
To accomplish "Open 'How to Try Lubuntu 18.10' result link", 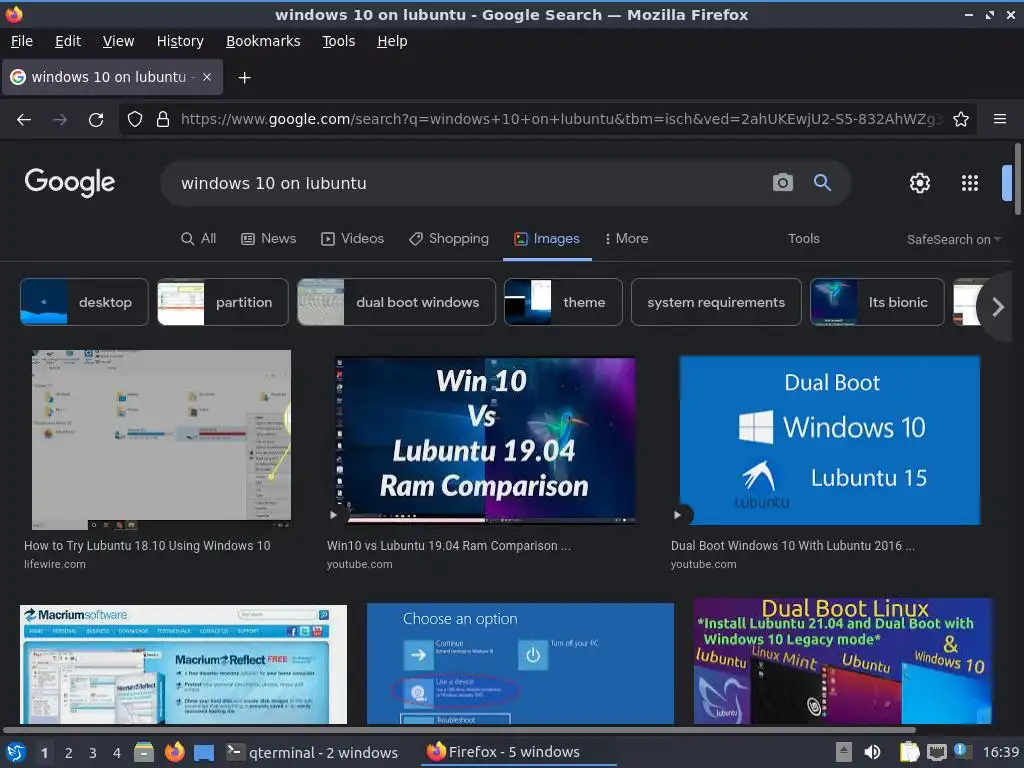I will coord(147,546).
